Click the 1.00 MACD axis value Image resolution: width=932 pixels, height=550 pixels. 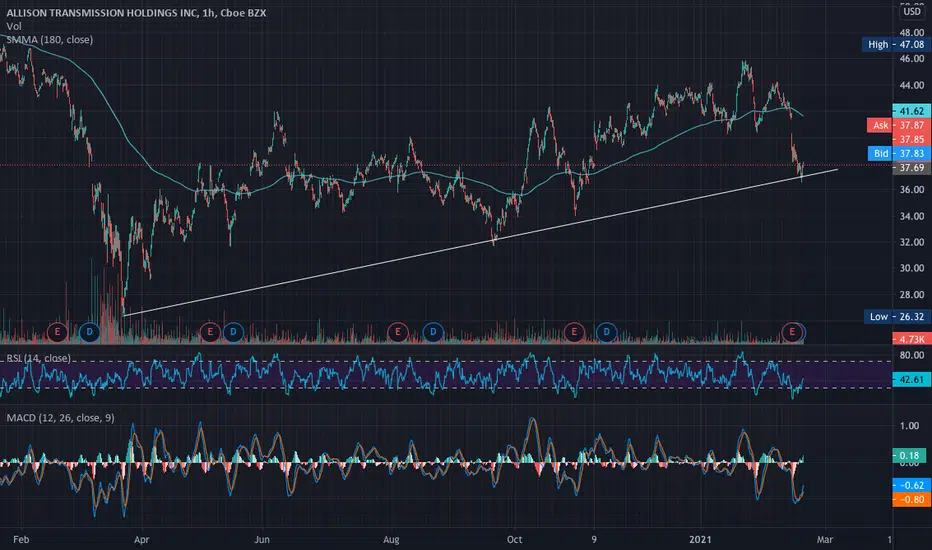909,426
